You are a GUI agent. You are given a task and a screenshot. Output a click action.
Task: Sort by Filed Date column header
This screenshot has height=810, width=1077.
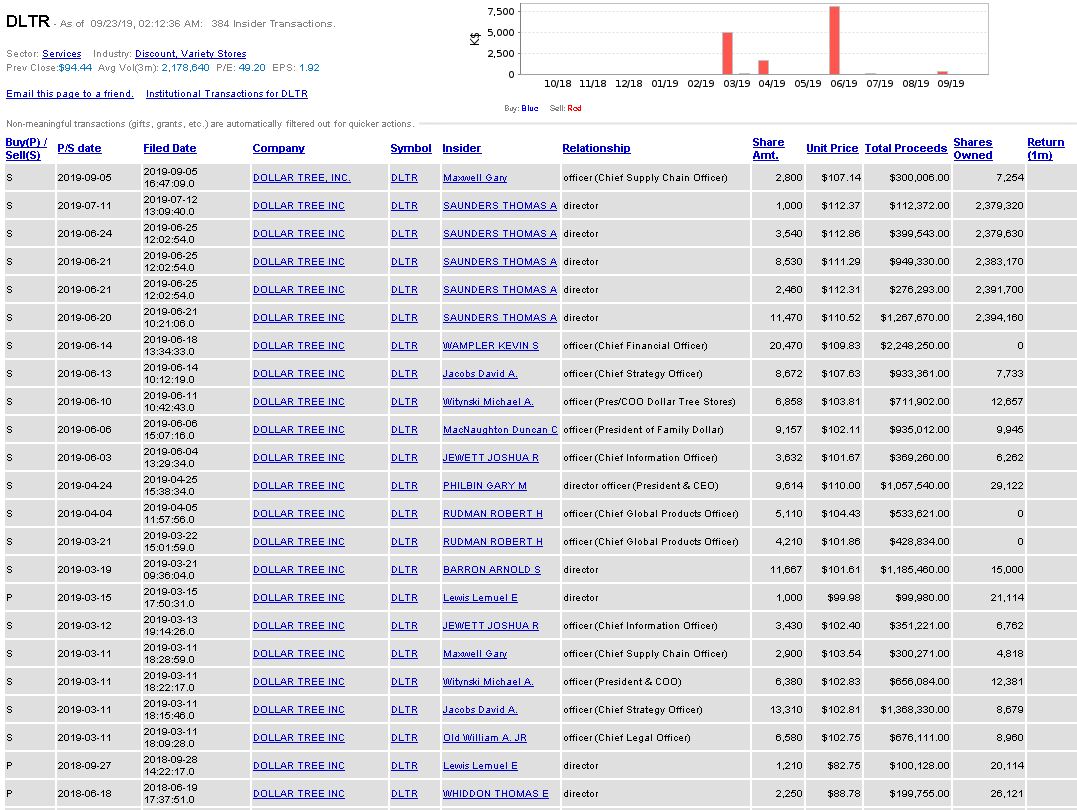(x=170, y=148)
